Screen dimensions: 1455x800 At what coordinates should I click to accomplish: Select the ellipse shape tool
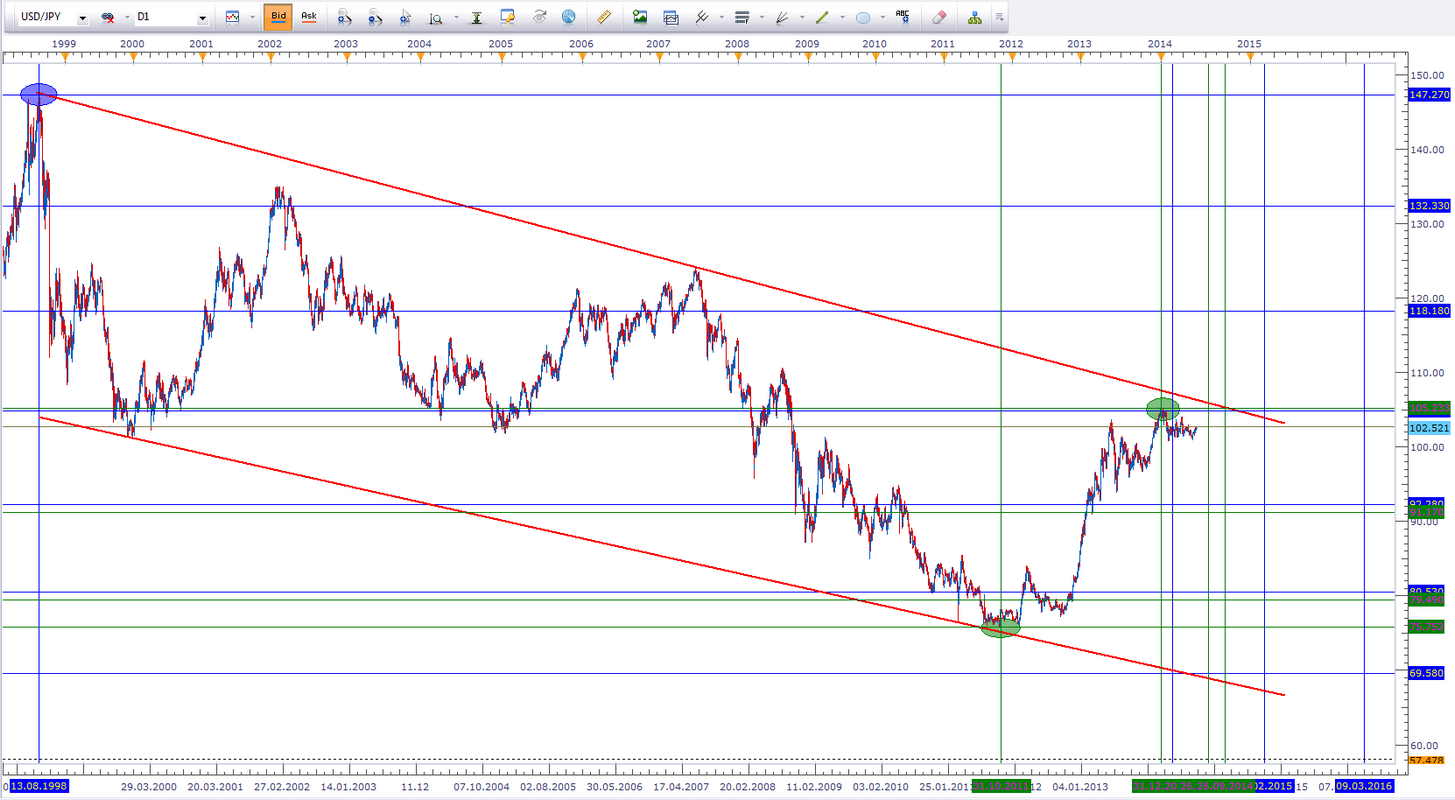coord(863,18)
